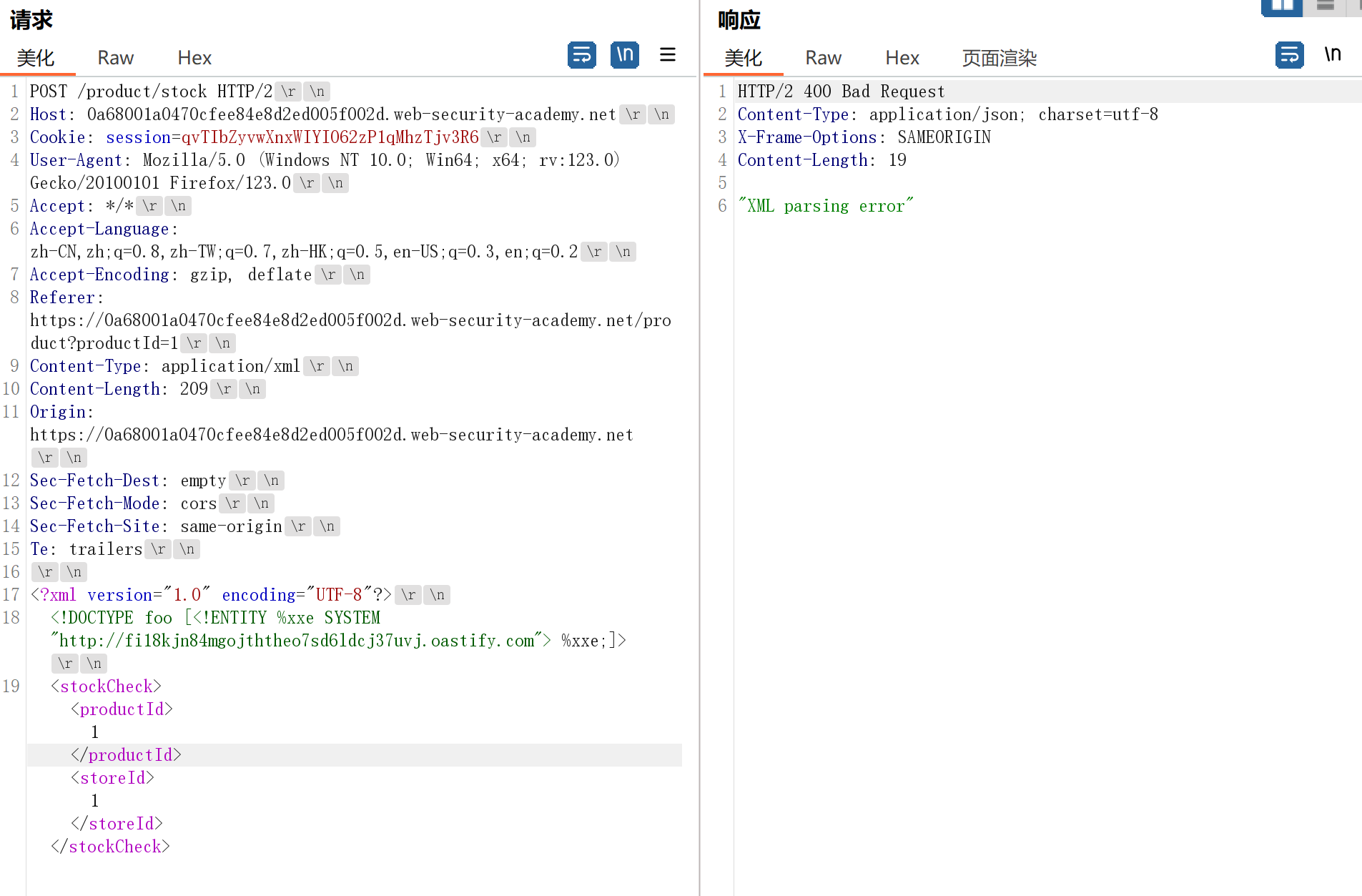Viewport: 1362px width, 896px height.
Task: Switch request view to Raw tab
Action: 116,58
